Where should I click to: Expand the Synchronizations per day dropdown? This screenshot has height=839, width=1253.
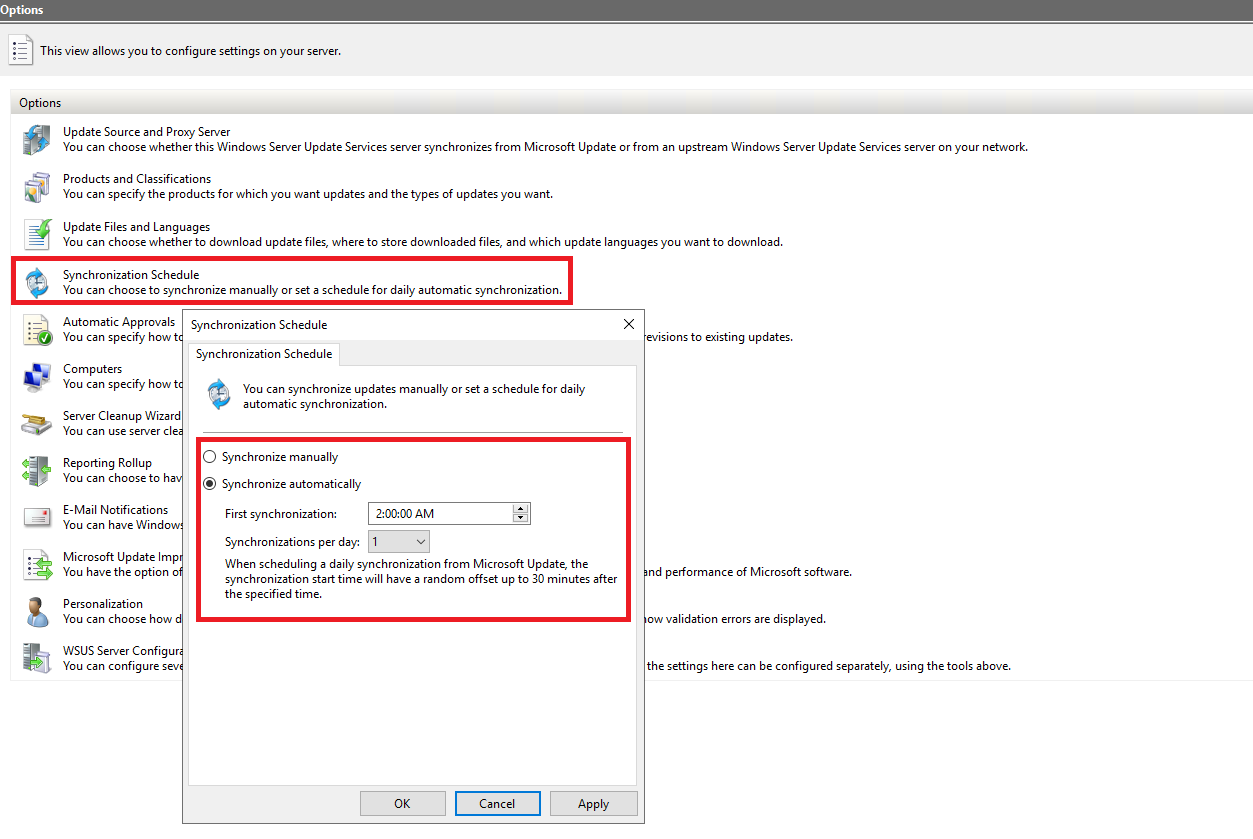click(399, 542)
